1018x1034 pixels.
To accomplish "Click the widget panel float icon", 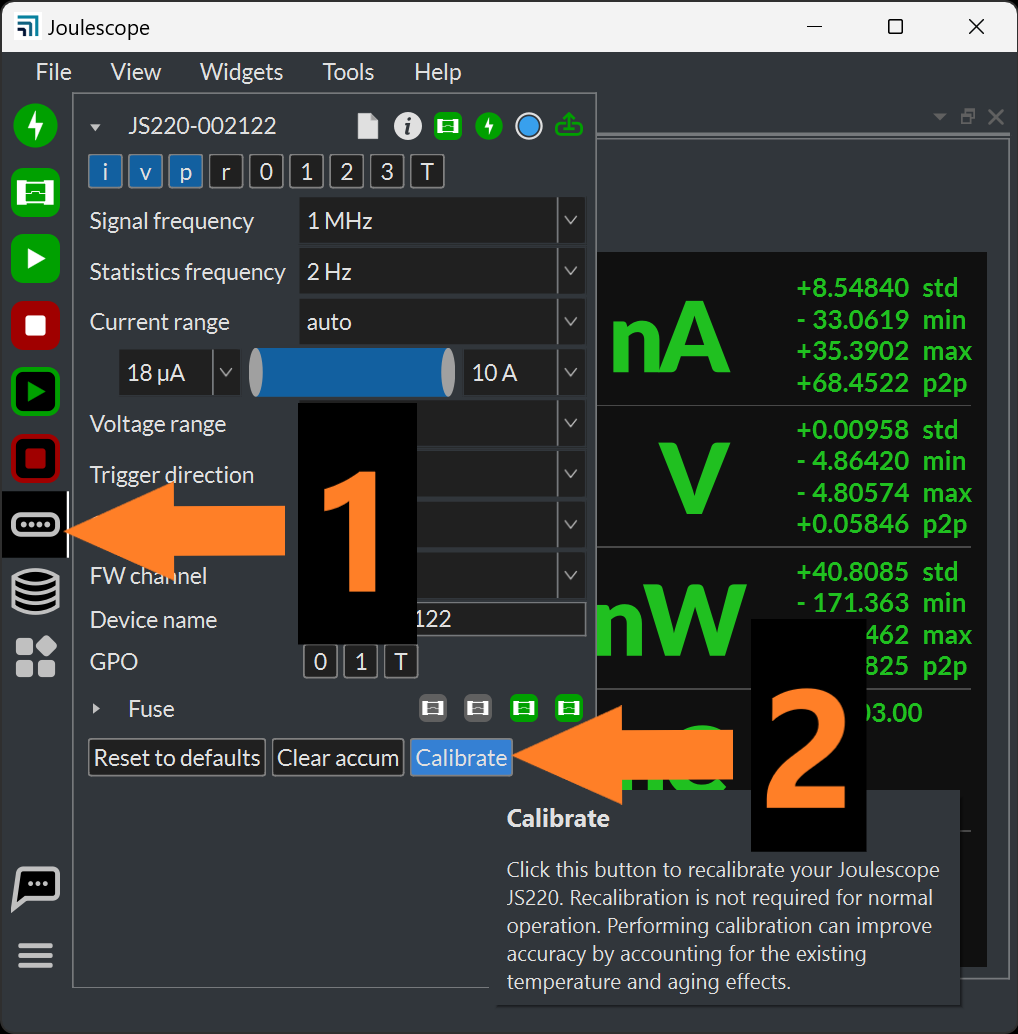I will pos(968,117).
